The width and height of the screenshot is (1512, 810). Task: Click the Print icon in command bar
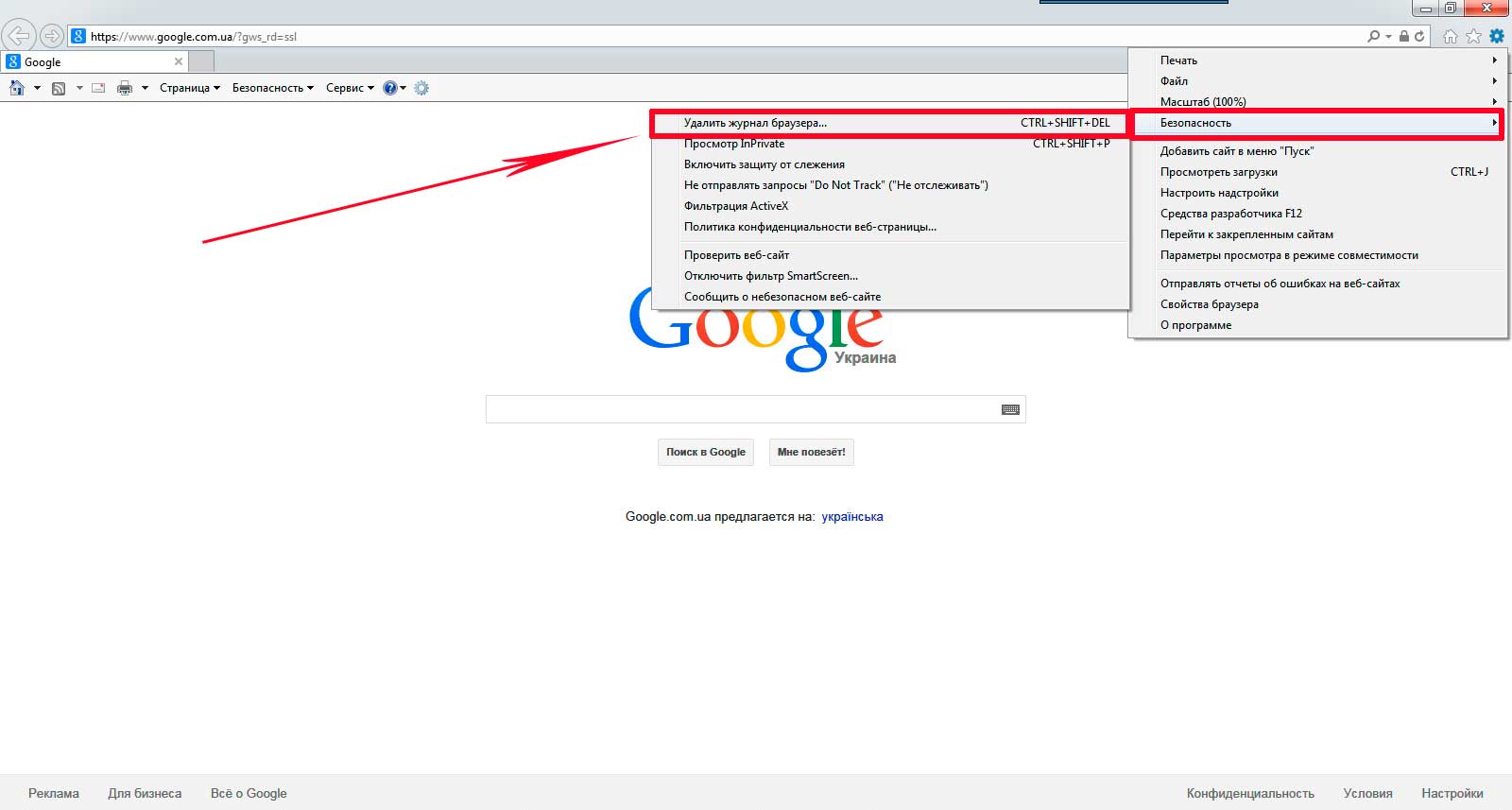(125, 88)
